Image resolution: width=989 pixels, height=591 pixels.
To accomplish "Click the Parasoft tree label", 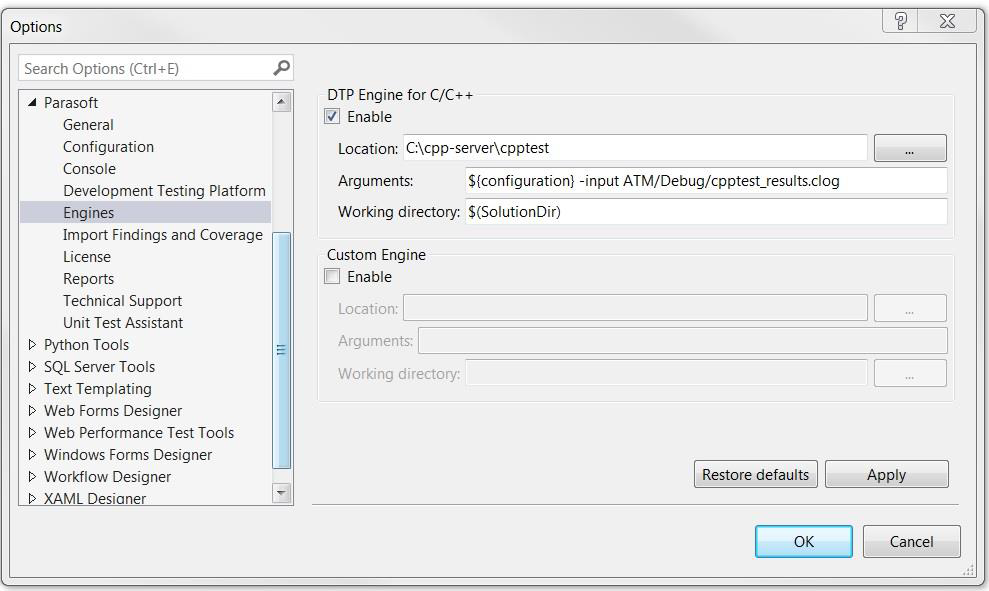I will pyautogui.click(x=71, y=103).
